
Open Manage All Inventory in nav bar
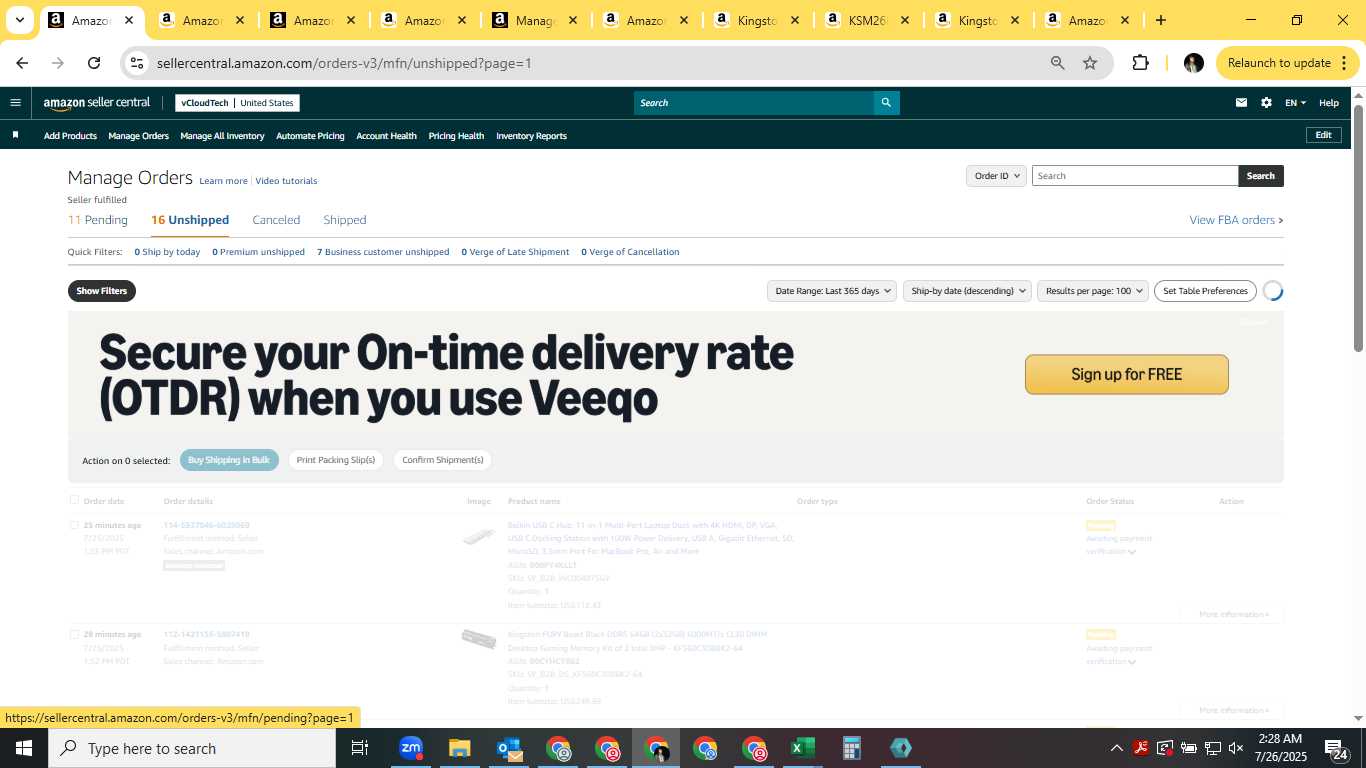pyautogui.click(x=222, y=136)
